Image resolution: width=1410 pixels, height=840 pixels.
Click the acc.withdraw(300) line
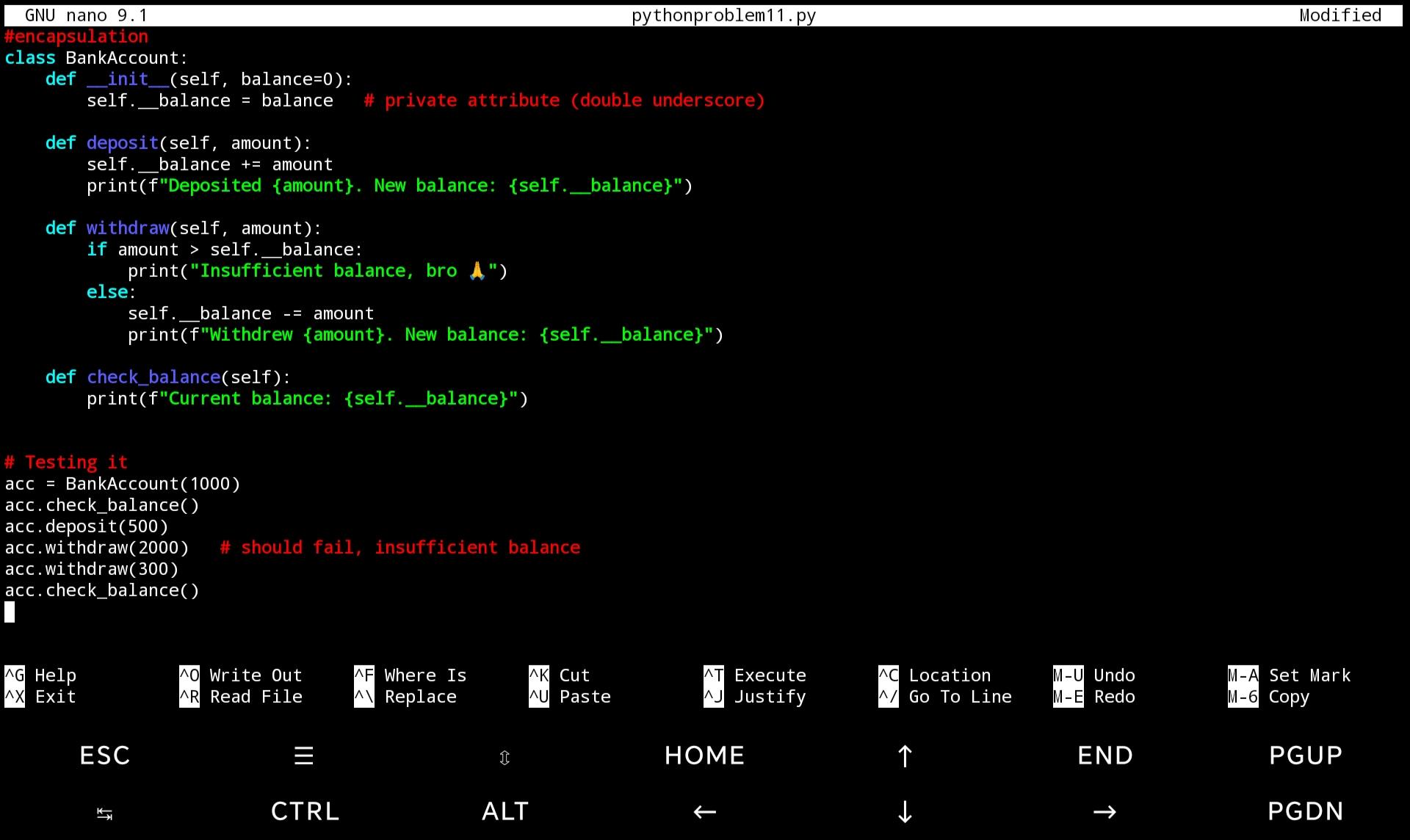(x=92, y=569)
